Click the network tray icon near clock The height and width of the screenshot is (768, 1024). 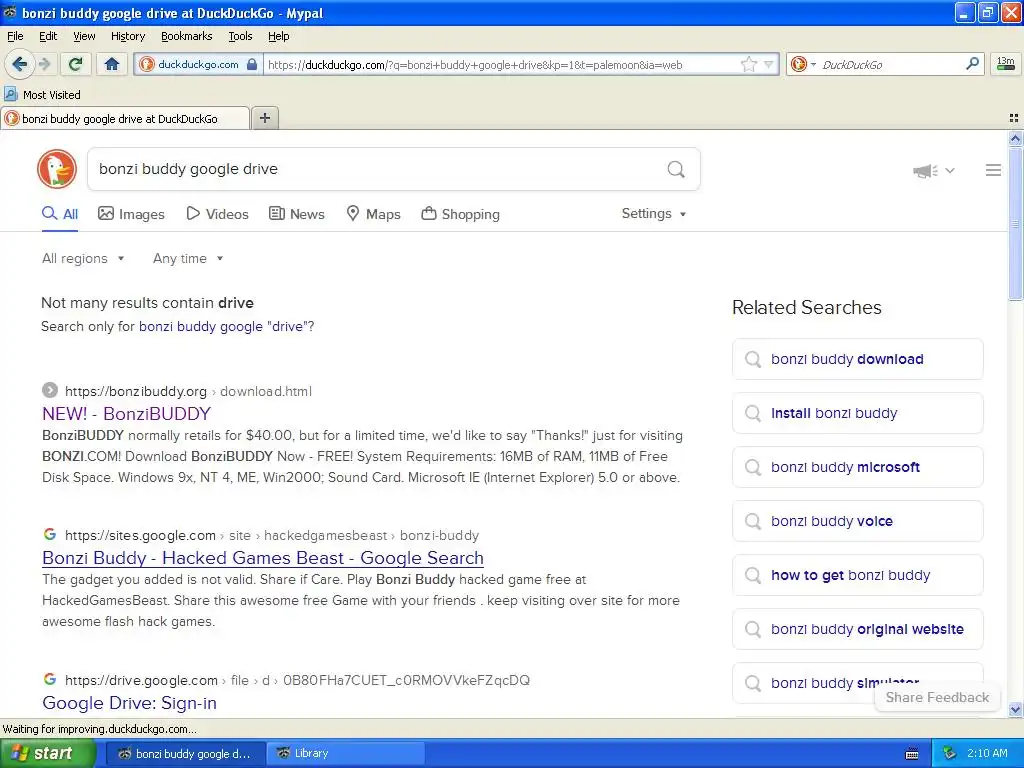point(950,753)
